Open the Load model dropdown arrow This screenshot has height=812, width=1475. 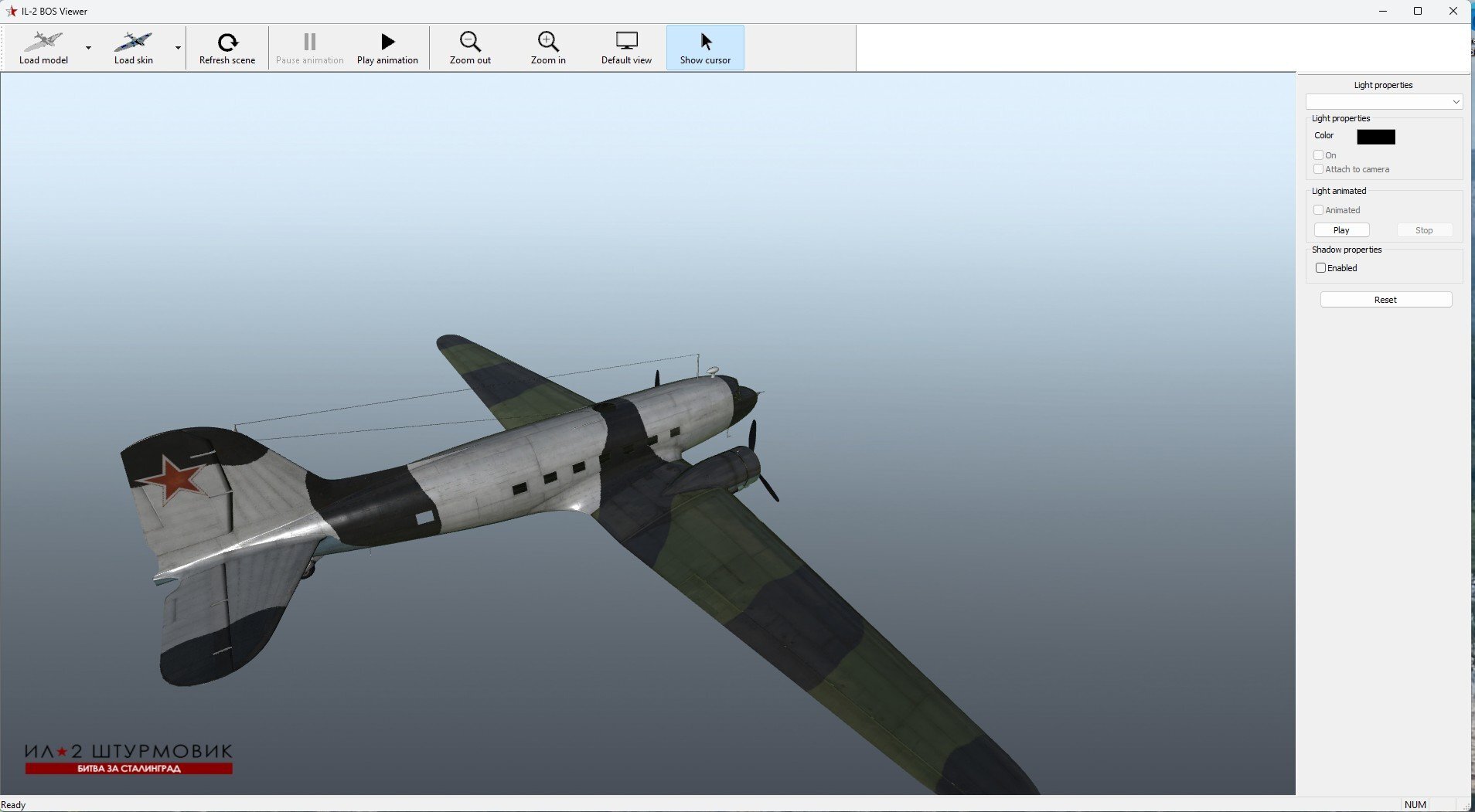click(x=88, y=48)
